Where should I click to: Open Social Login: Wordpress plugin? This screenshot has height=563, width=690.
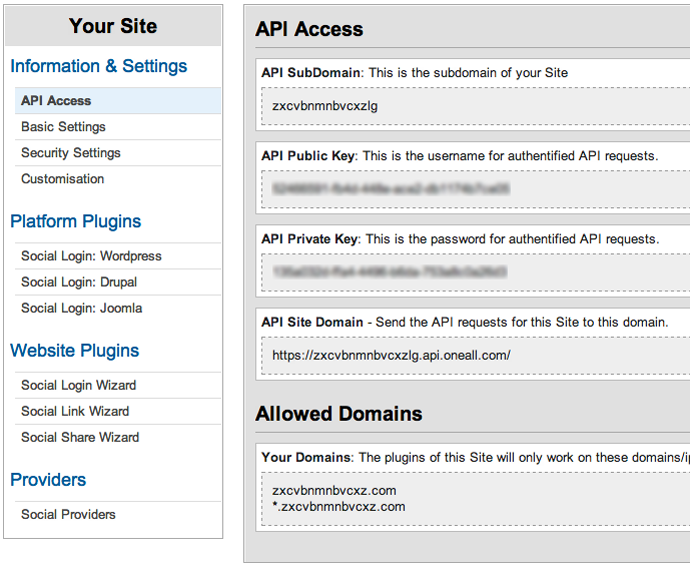pos(91,256)
